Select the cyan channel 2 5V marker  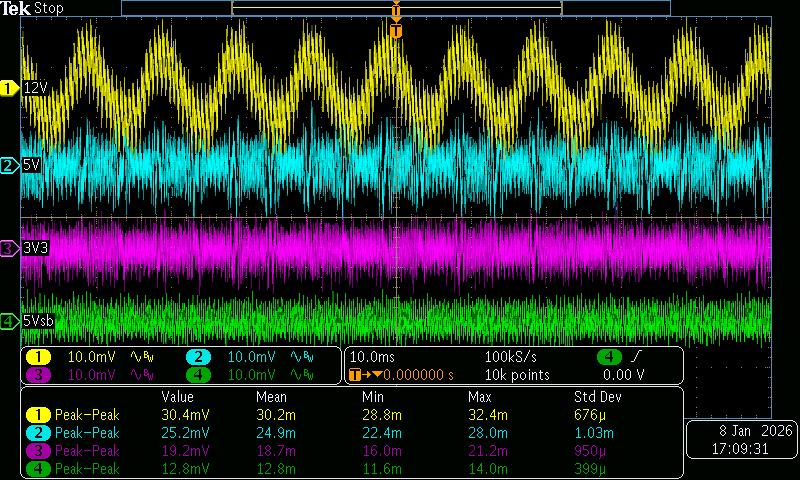point(9,165)
